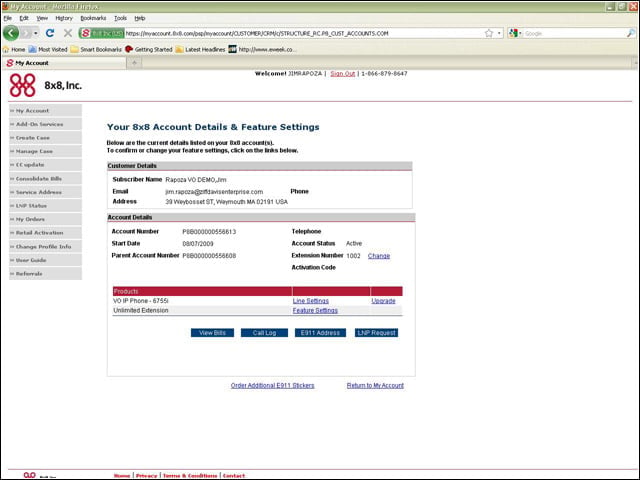This screenshot has width=640, height=480.
Task: Open My Orders sidebar item
Action: pos(45,219)
